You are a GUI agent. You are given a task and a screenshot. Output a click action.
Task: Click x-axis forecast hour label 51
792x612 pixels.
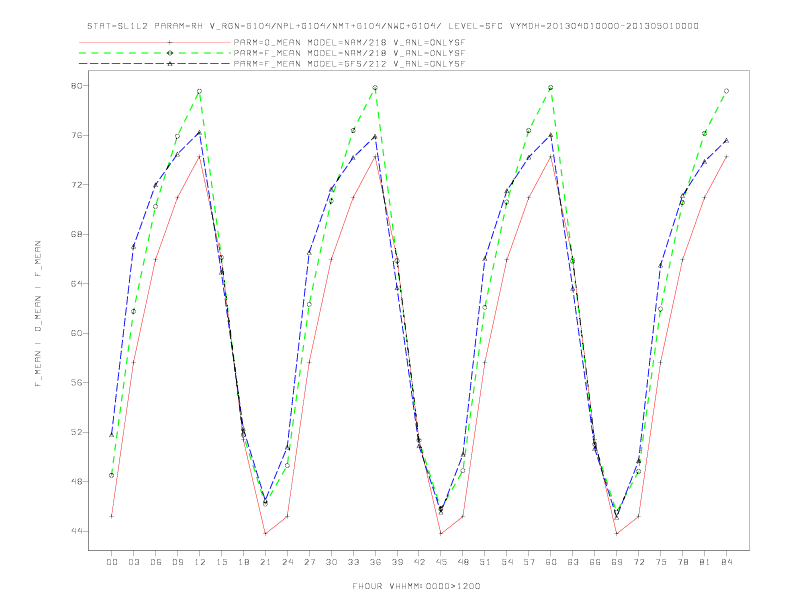(485, 562)
